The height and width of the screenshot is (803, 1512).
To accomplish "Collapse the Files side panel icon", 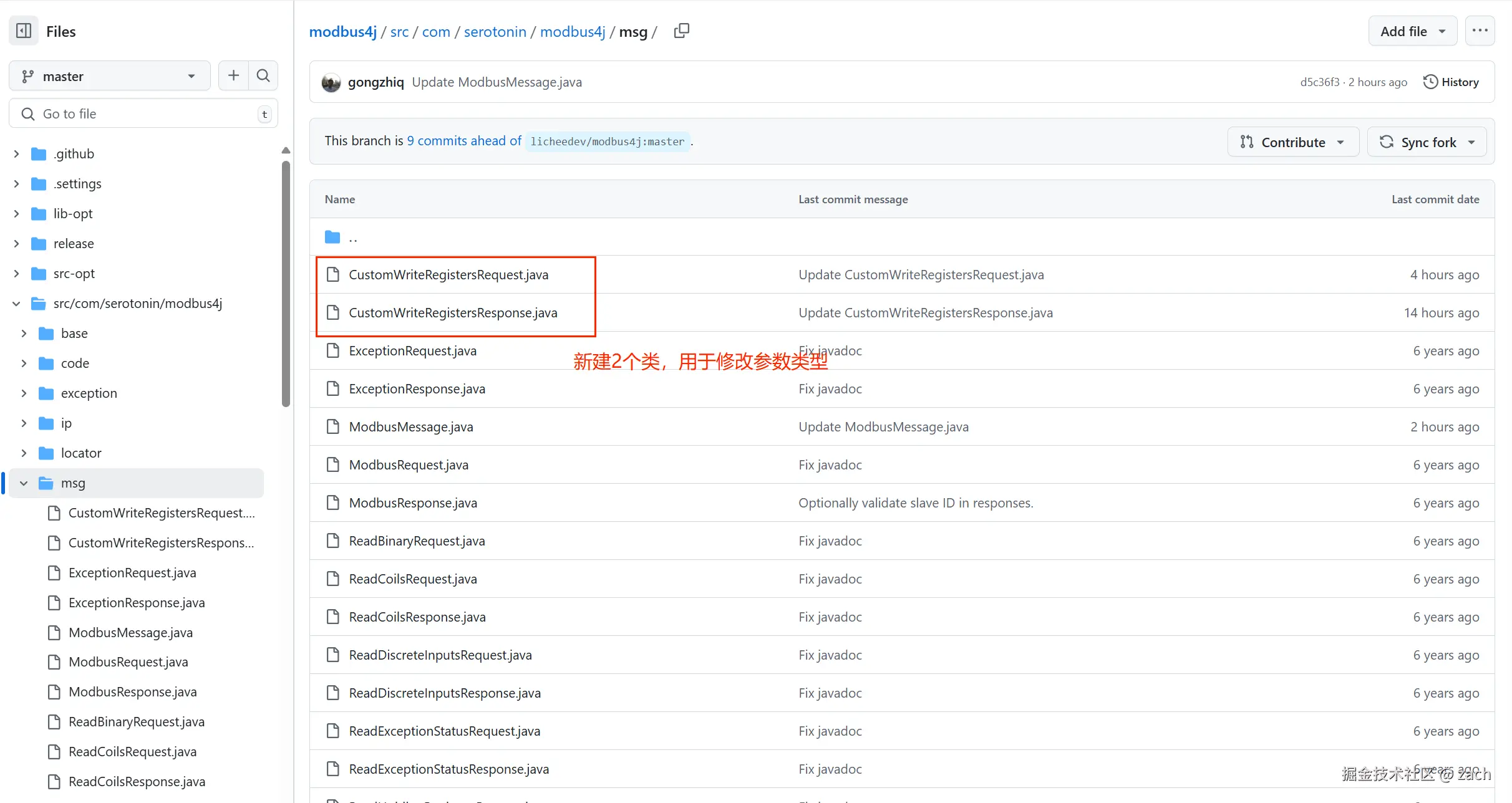I will point(24,31).
